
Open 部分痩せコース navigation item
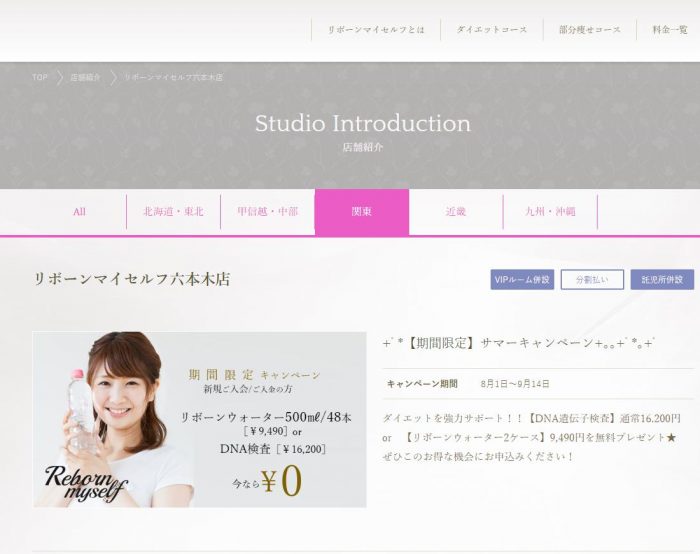tap(590, 29)
